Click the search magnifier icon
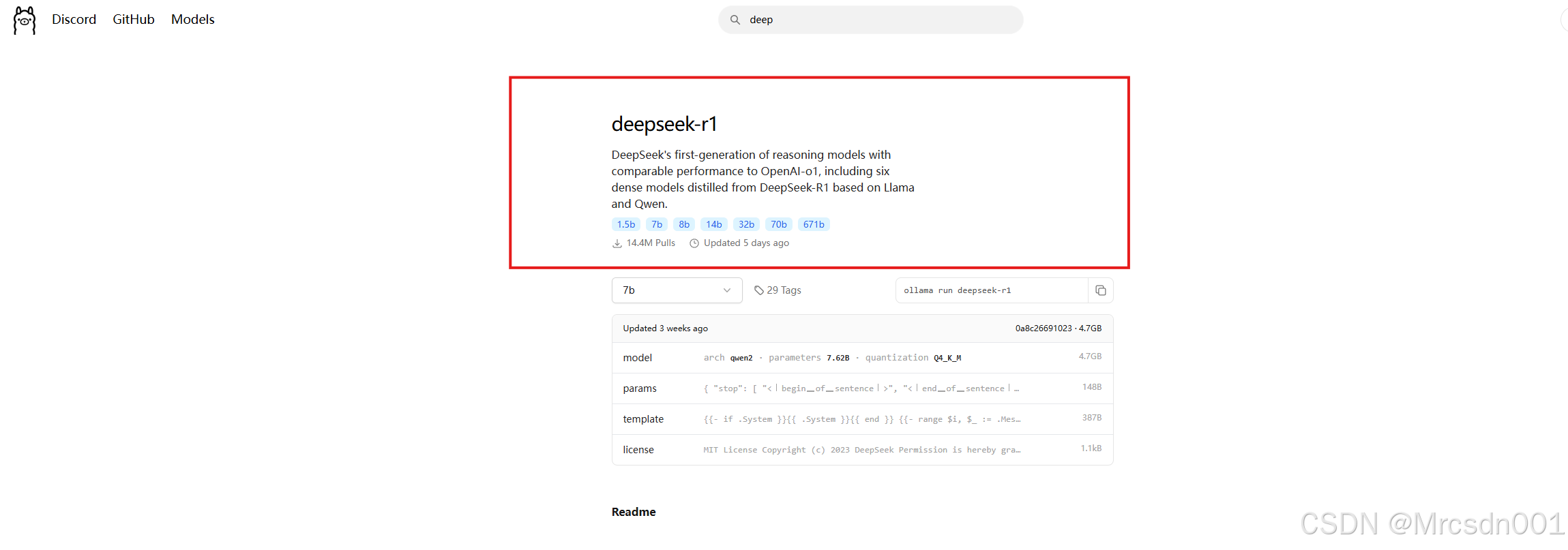 (735, 20)
